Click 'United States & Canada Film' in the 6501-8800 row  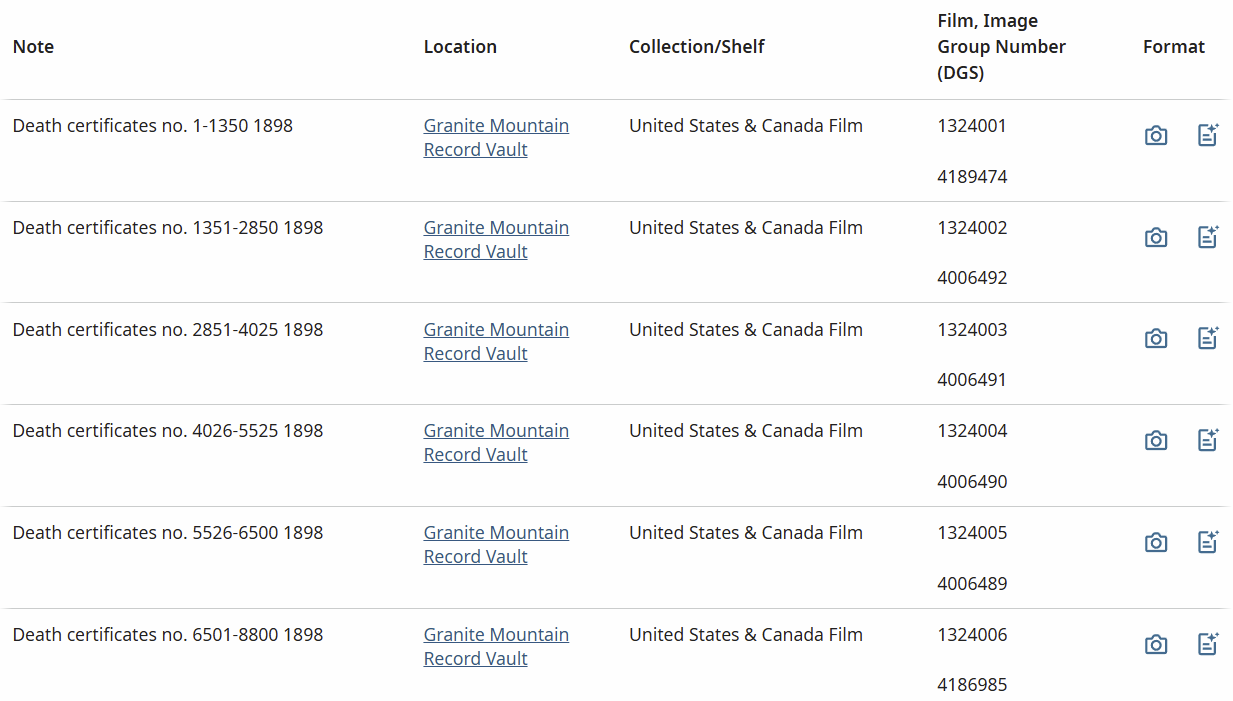746,635
